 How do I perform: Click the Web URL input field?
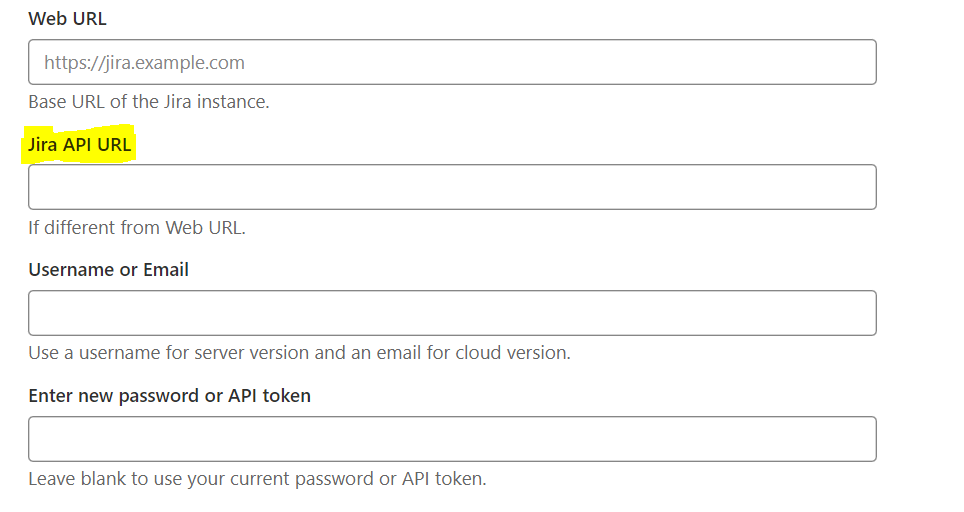pos(452,62)
